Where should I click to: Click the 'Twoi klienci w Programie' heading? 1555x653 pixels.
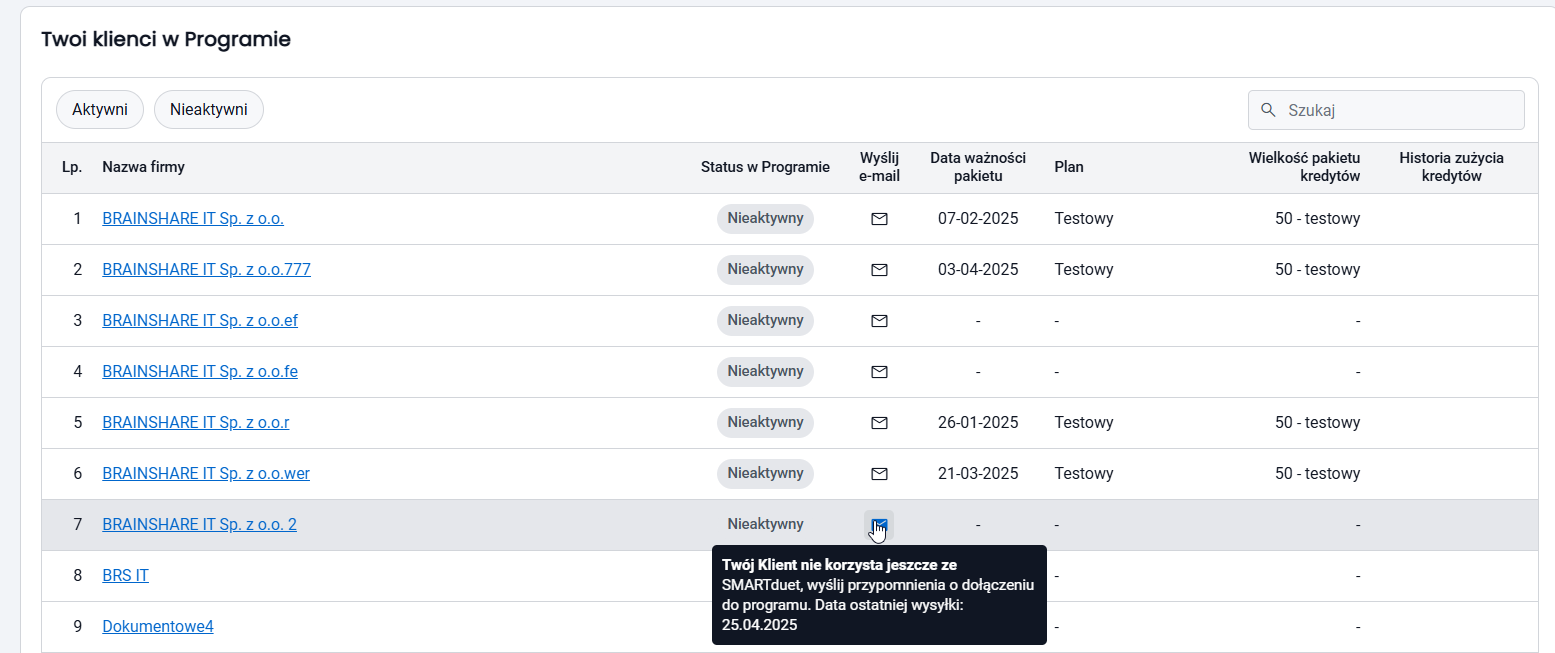pyautogui.click(x=166, y=40)
